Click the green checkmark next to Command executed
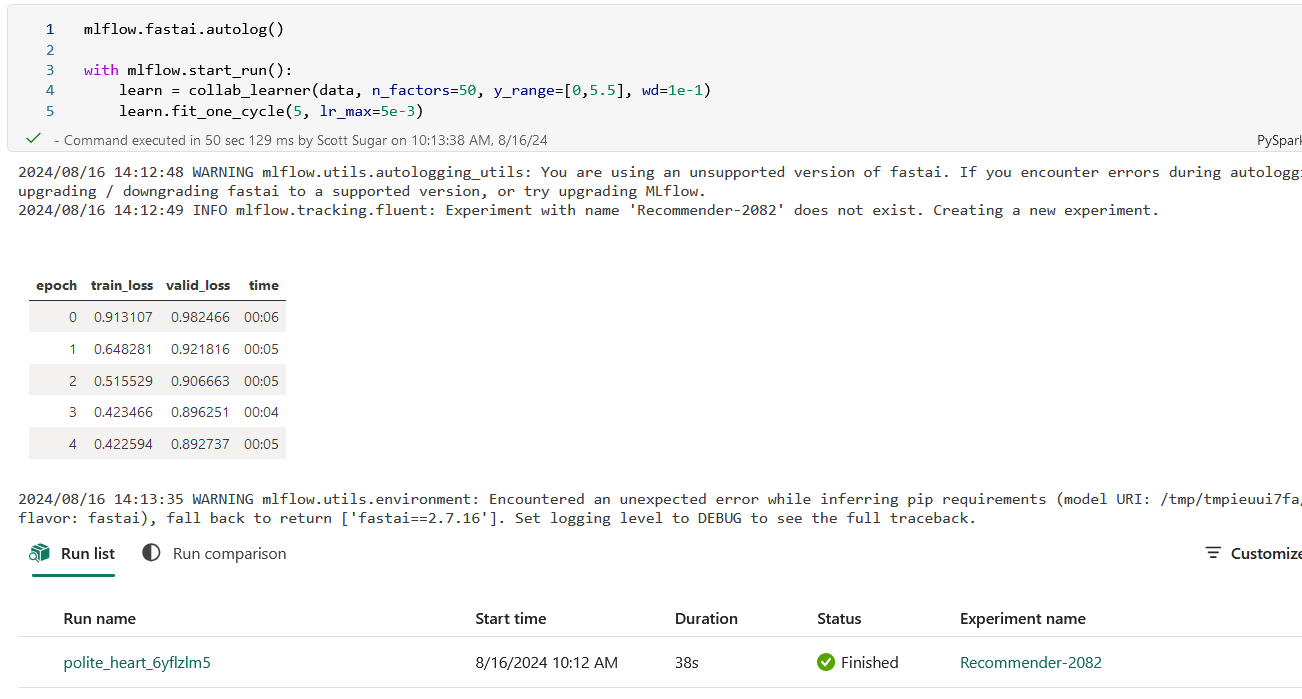 (x=34, y=139)
